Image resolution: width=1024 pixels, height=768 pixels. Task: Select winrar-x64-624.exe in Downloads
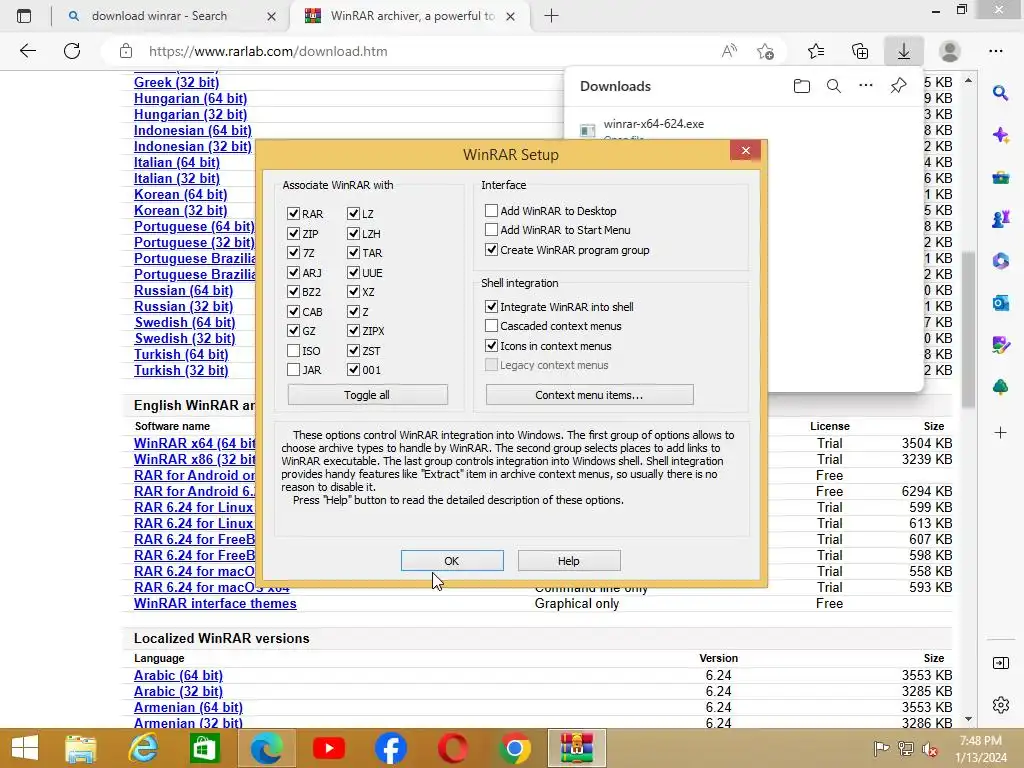point(654,124)
